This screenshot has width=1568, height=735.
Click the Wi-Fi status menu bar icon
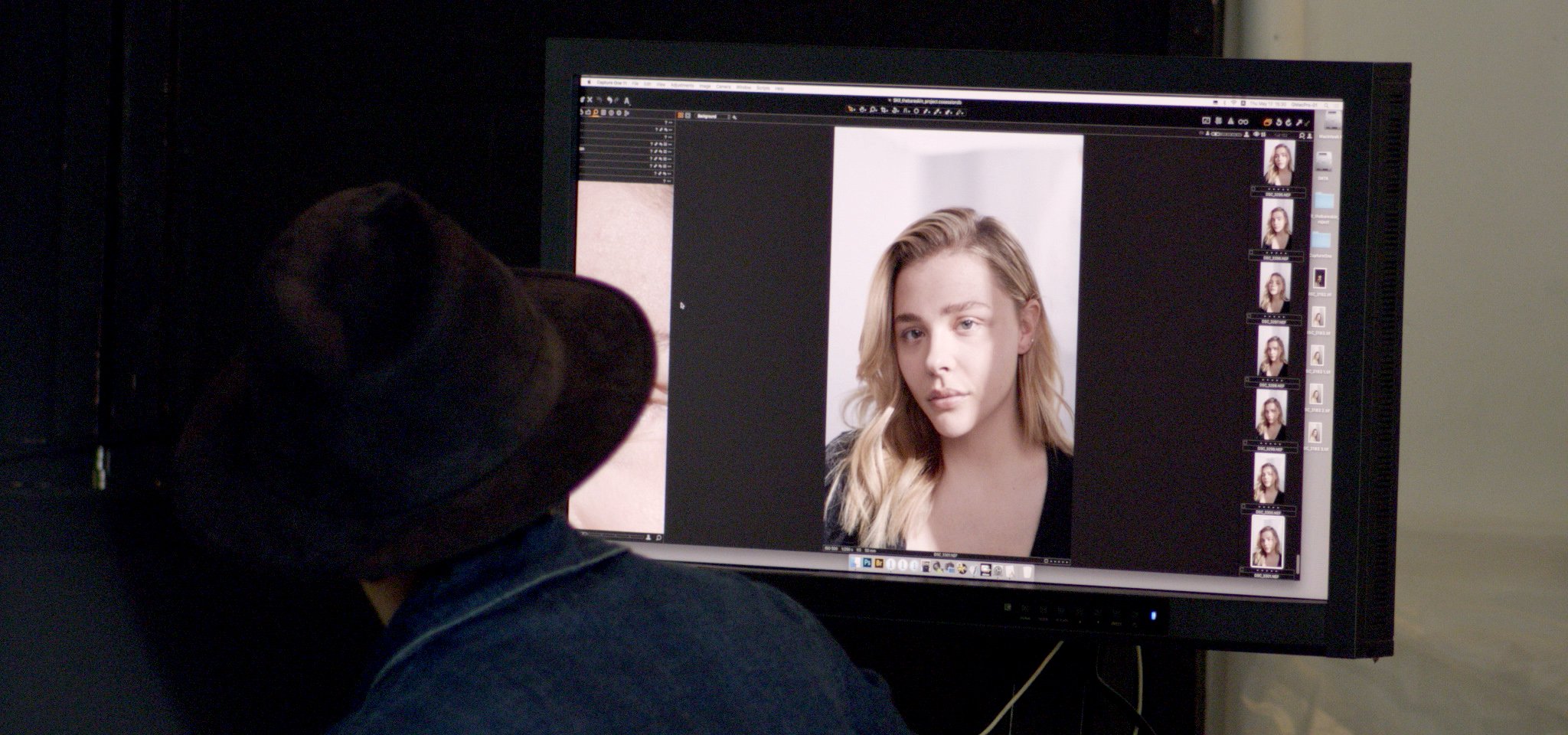[x=1234, y=103]
